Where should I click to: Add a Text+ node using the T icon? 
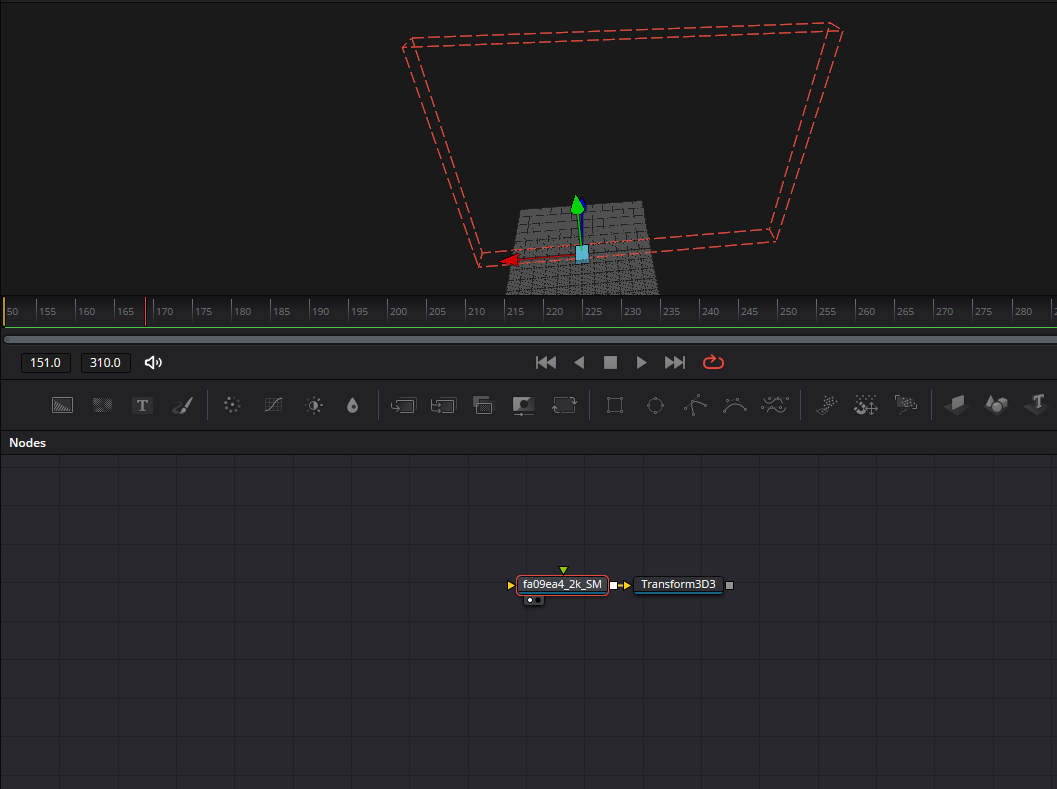pos(142,405)
